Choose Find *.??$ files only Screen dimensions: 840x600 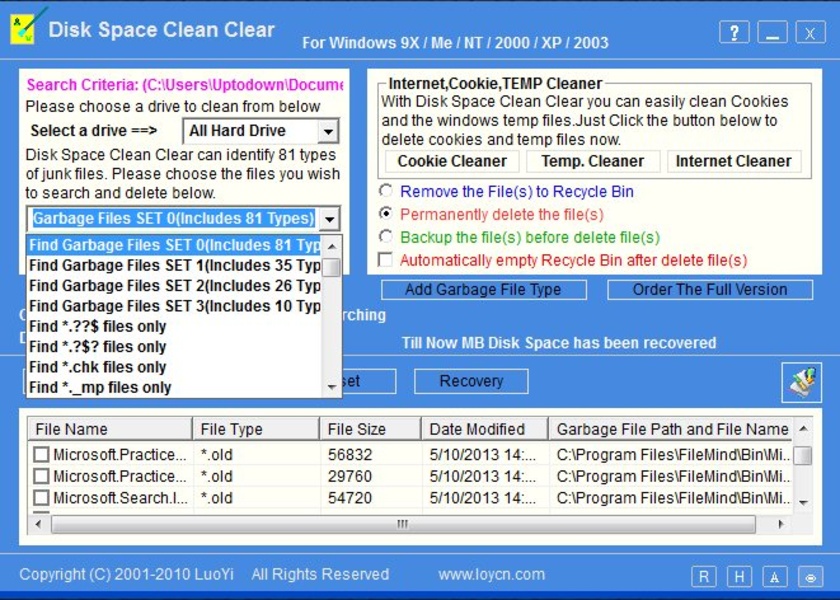pyautogui.click(x=175, y=327)
